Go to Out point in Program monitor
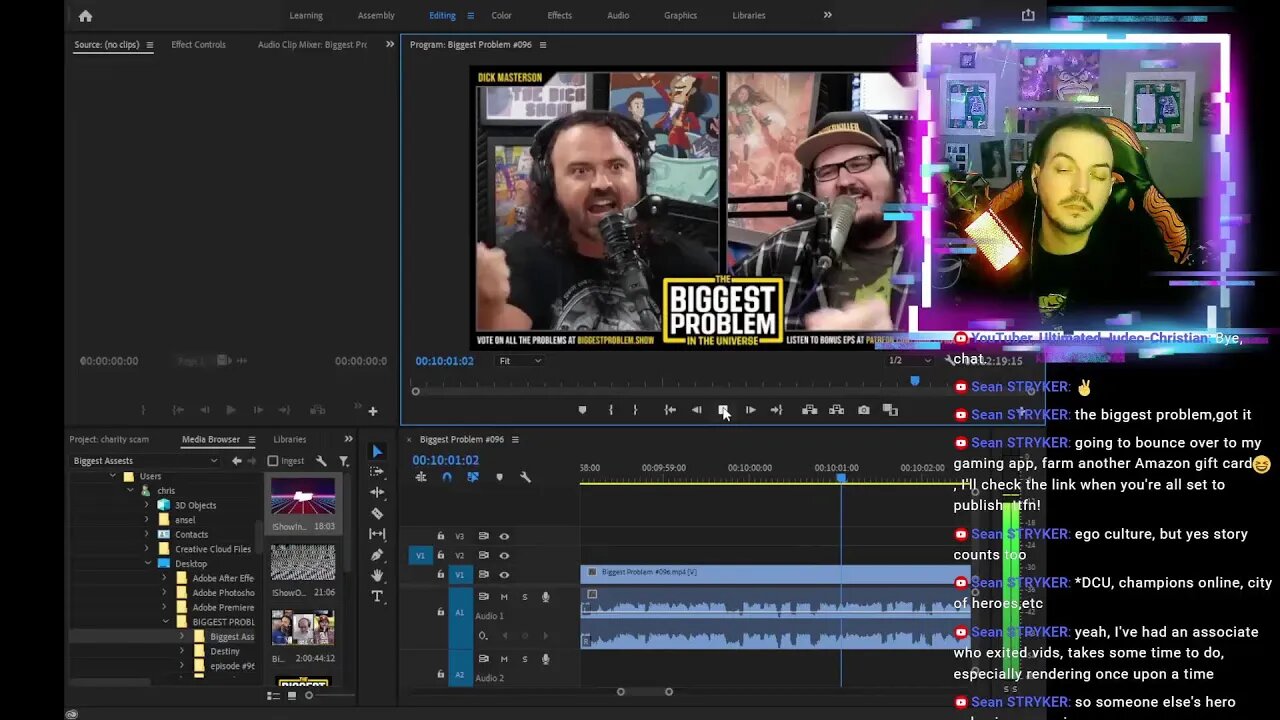1280x720 pixels. pyautogui.click(x=776, y=410)
